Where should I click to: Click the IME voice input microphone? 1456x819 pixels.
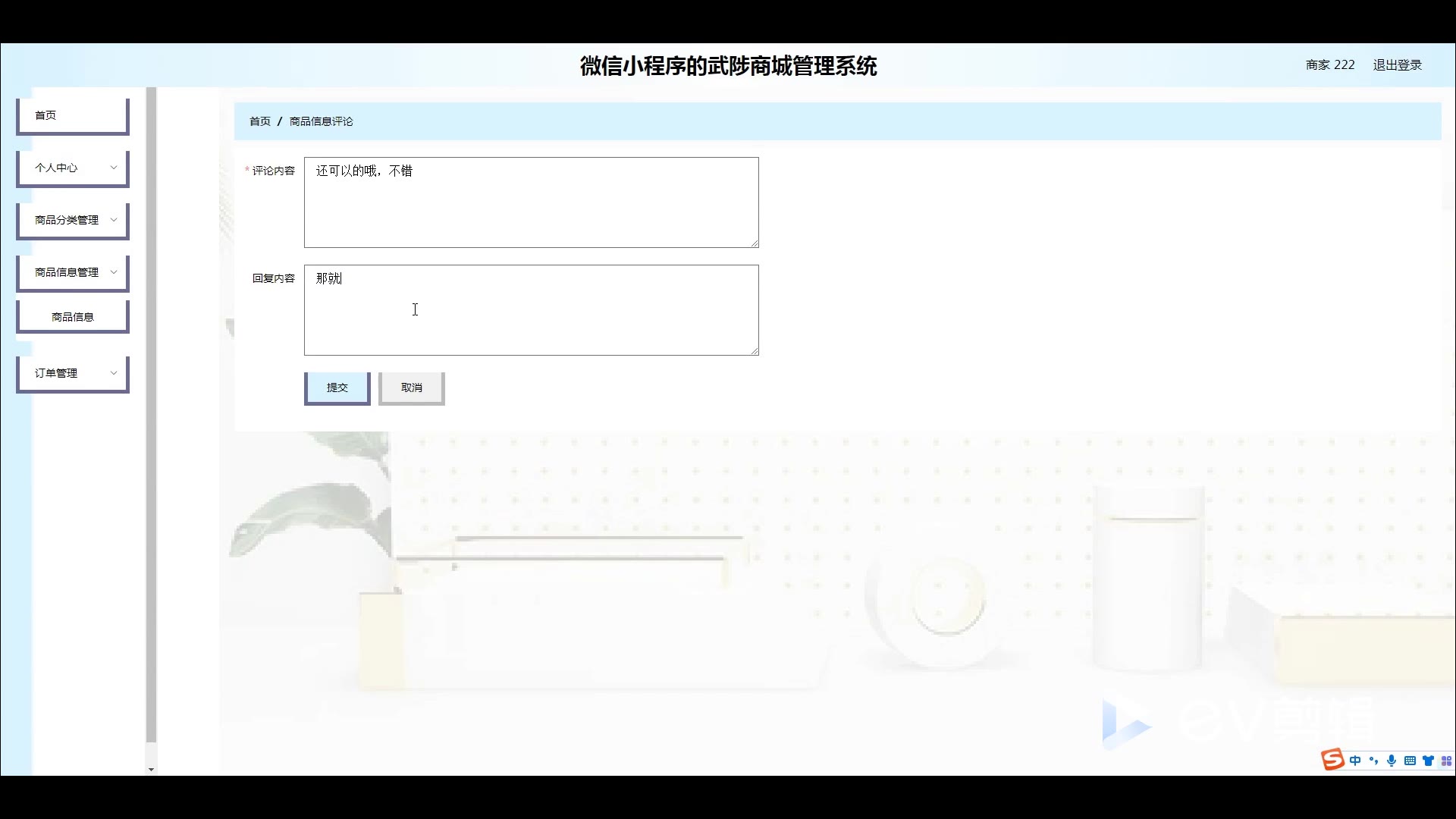click(1392, 761)
